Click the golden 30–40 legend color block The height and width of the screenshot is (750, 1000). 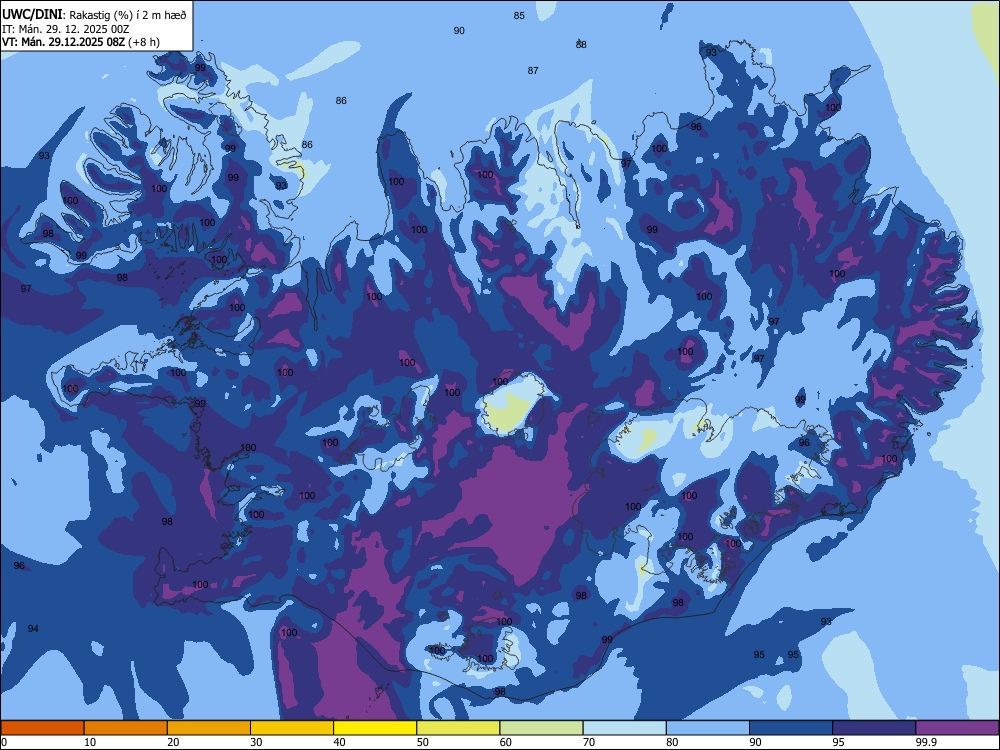[x=292, y=728]
